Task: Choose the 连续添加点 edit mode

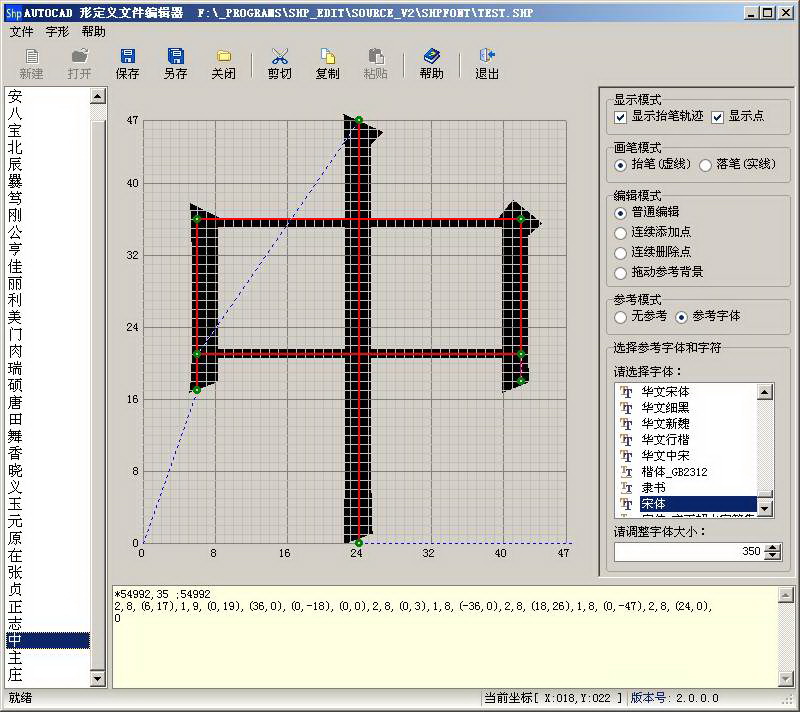Action: (x=620, y=233)
